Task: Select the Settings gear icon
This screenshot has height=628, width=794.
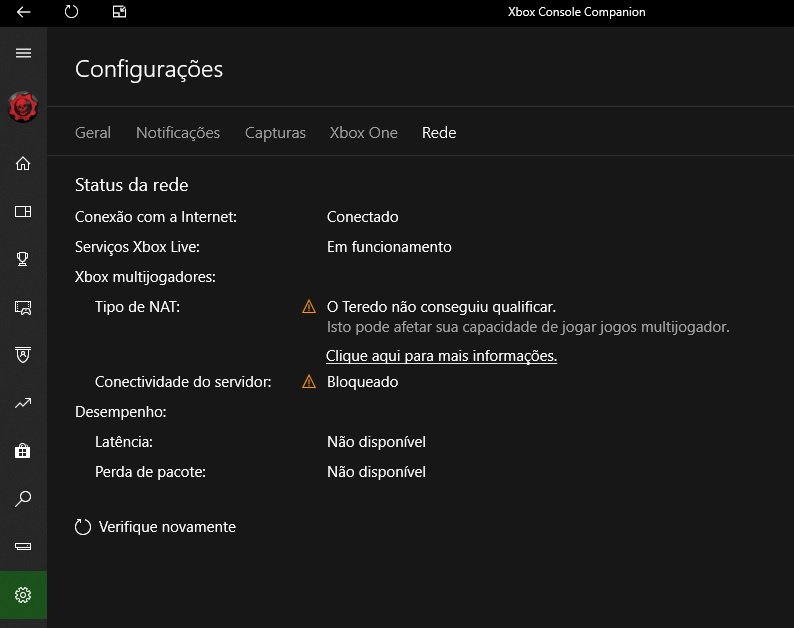Action: [x=23, y=595]
